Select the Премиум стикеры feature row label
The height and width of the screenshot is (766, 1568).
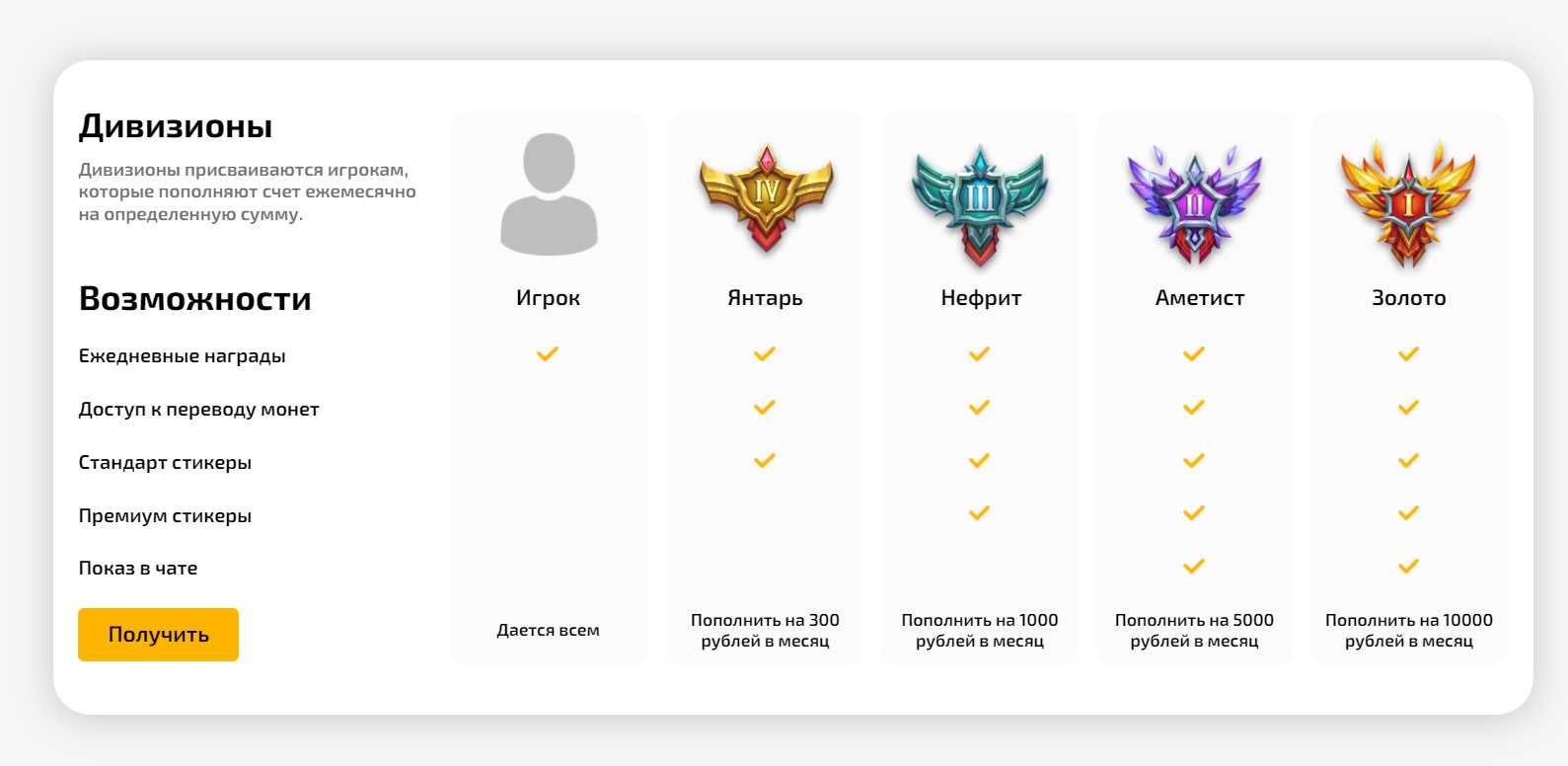pos(165,515)
